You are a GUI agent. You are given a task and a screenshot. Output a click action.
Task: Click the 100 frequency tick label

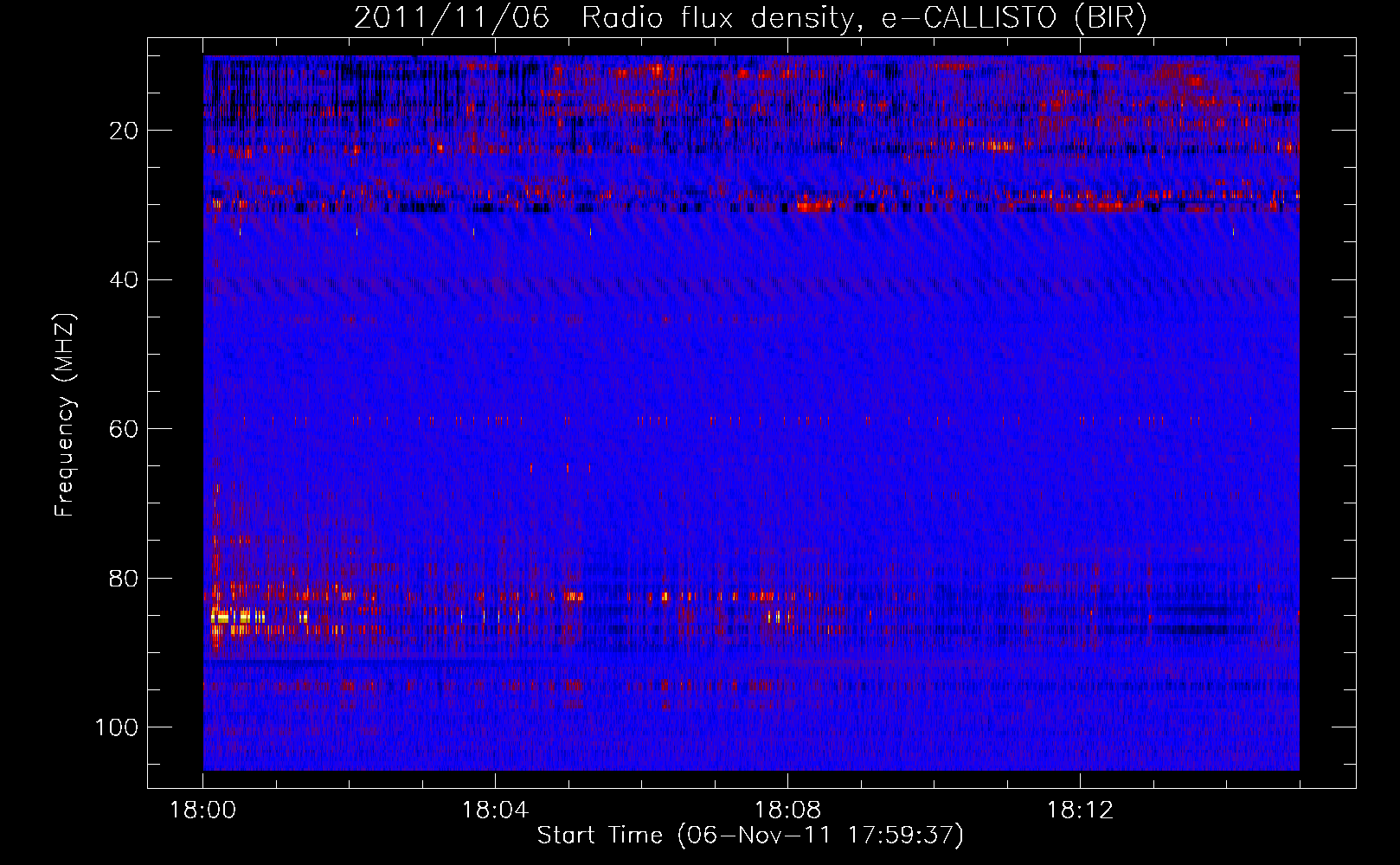tap(117, 727)
